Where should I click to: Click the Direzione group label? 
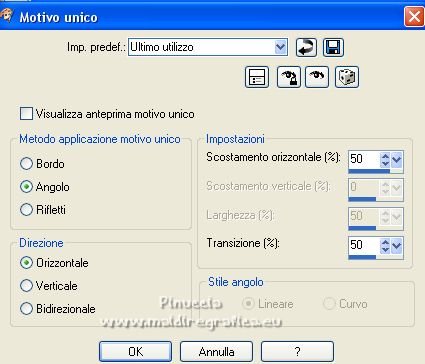pyautogui.click(x=41, y=243)
